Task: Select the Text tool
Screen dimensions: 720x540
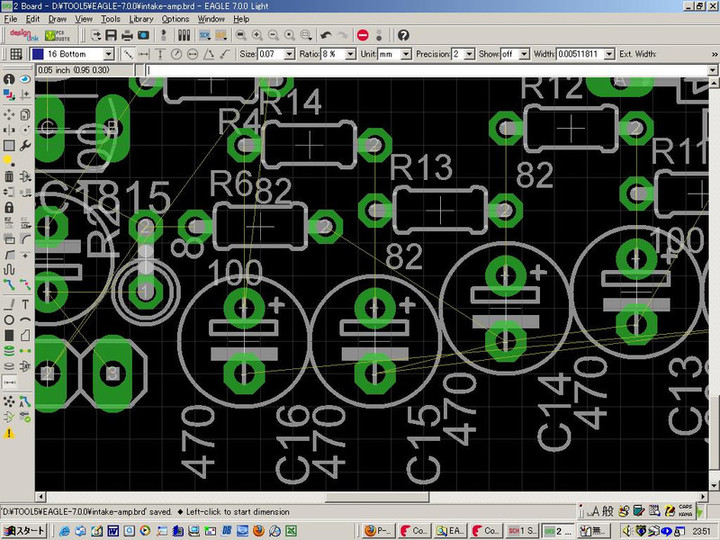Action: [24, 303]
